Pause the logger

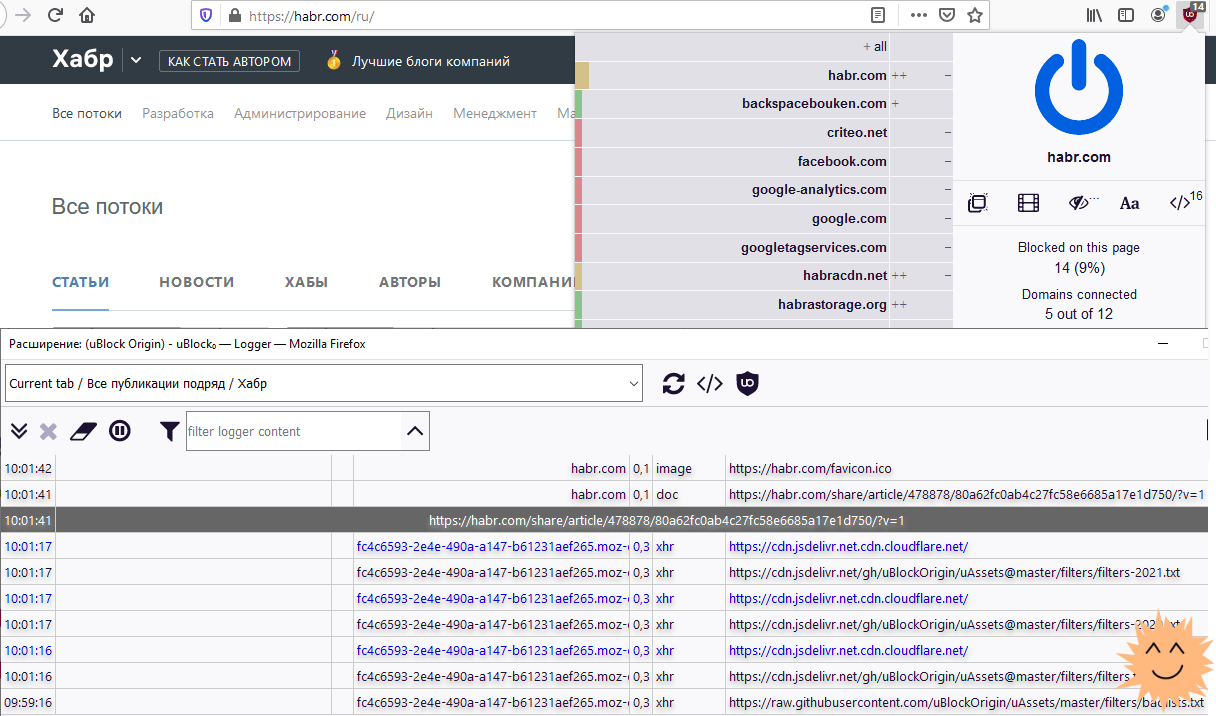click(120, 431)
